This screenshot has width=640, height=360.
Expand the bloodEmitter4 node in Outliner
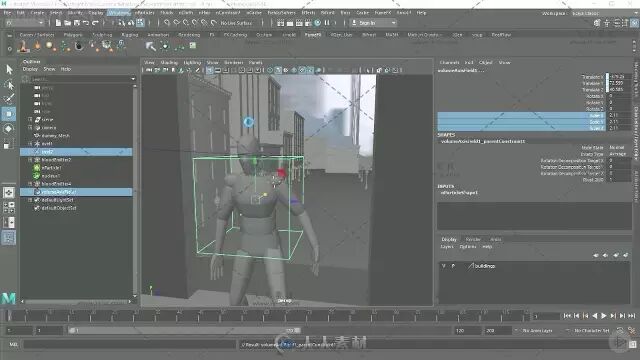click(x=30, y=184)
